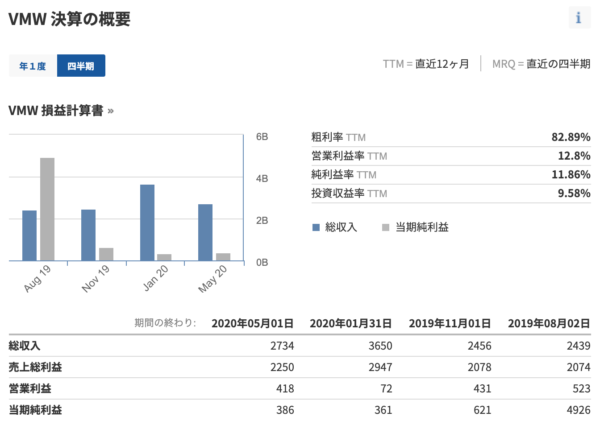Click the 売上総利益 row label
600x429 pixels.
point(35,367)
